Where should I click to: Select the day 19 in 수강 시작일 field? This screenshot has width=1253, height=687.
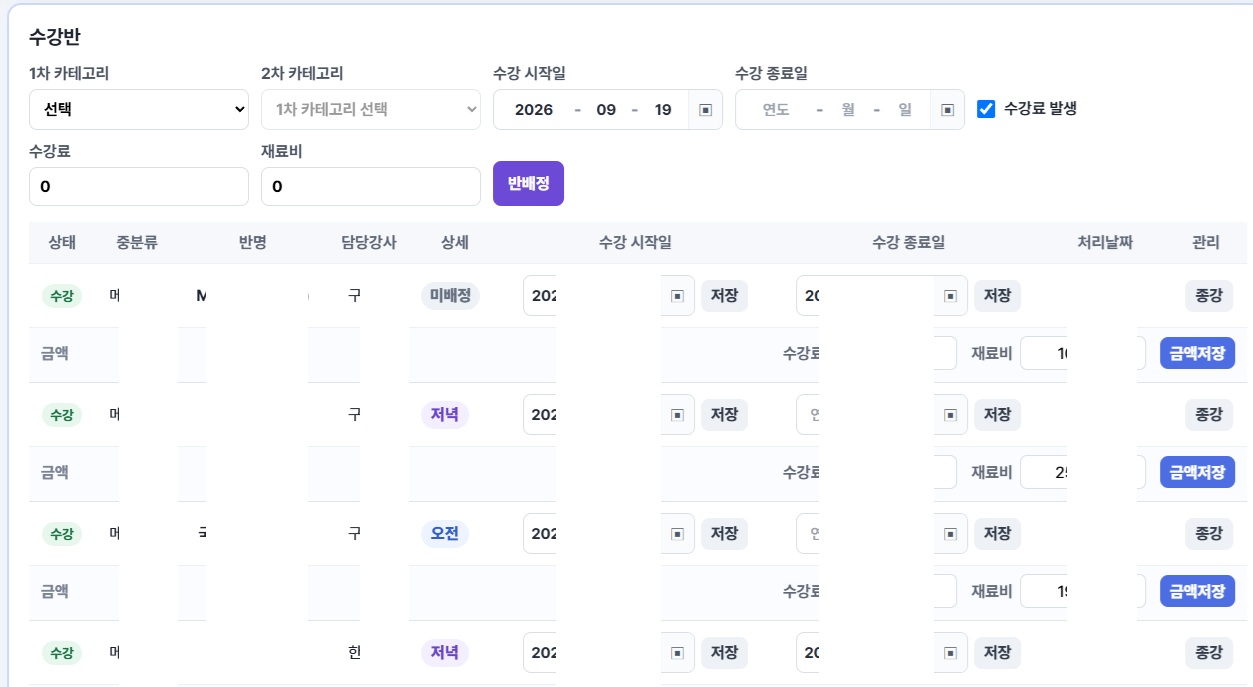click(x=663, y=110)
